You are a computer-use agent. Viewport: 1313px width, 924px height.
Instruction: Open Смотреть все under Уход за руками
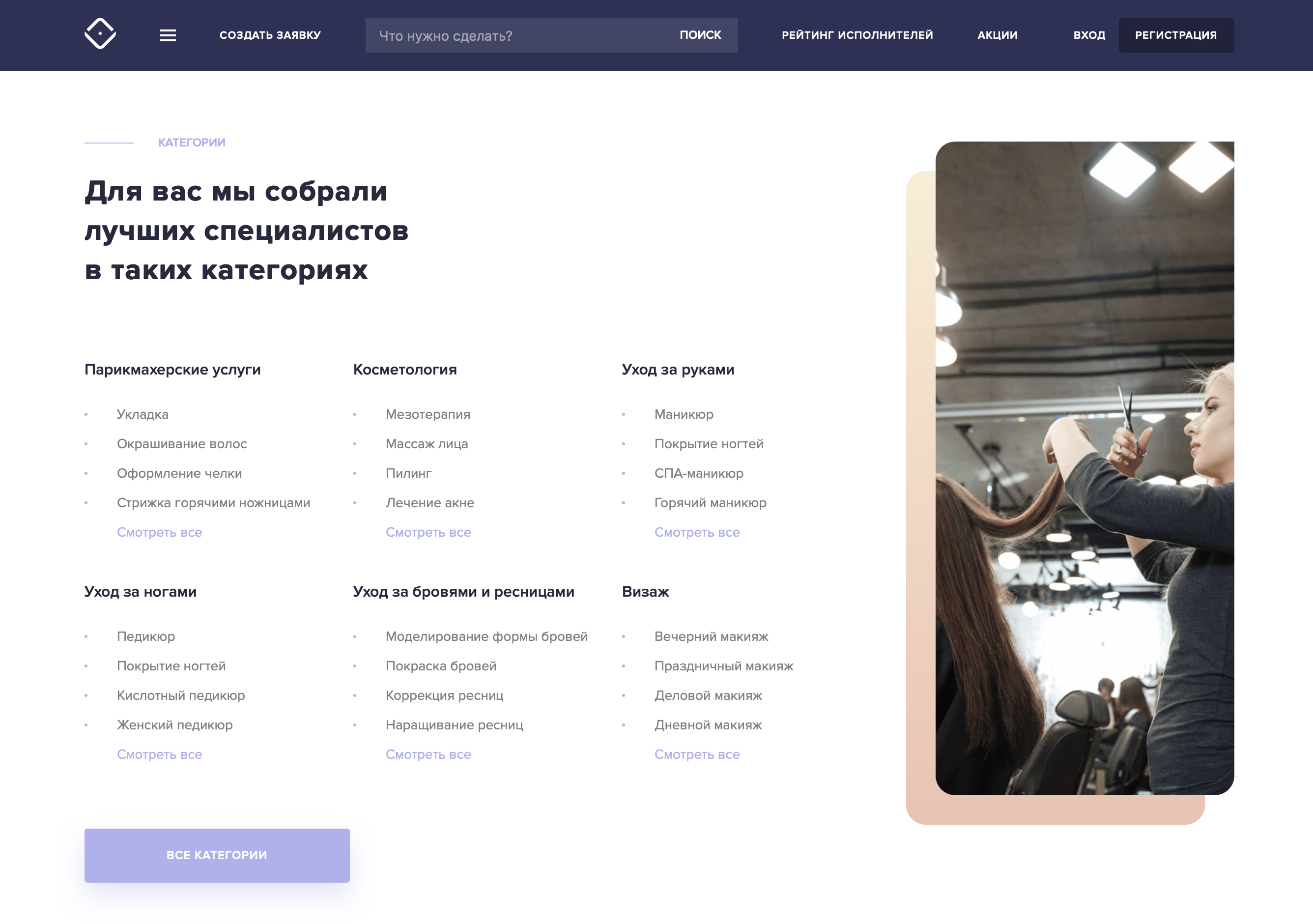(697, 532)
